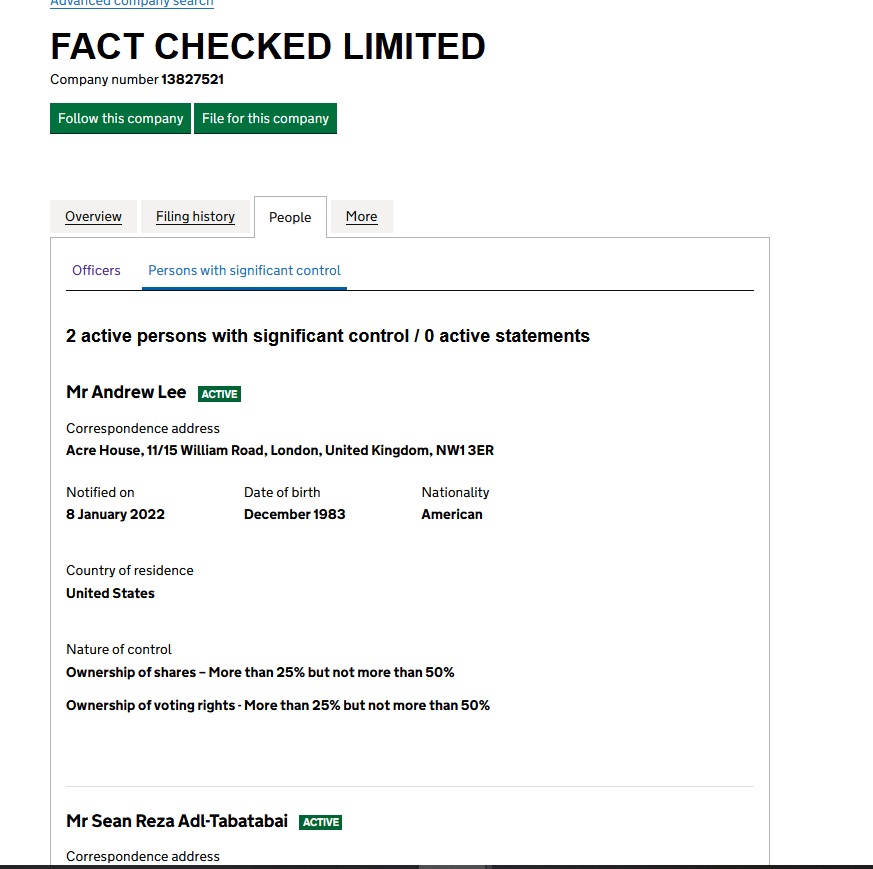Viewport: 873px width, 869px height.
Task: Click the notified date 8 January 2022
Action: click(x=115, y=514)
